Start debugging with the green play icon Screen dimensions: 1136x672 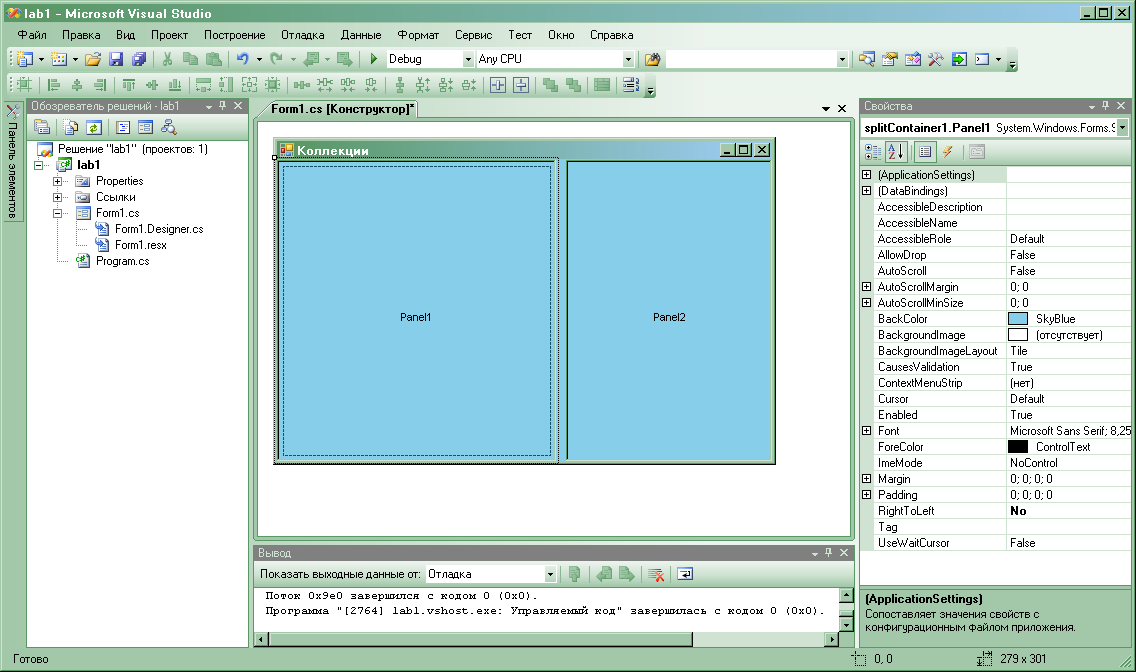(x=373, y=59)
